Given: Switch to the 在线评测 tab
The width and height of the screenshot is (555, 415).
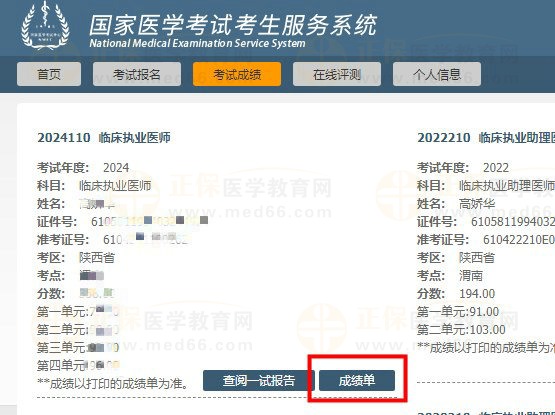Looking at the screenshot, I should pyautogui.click(x=337, y=74).
